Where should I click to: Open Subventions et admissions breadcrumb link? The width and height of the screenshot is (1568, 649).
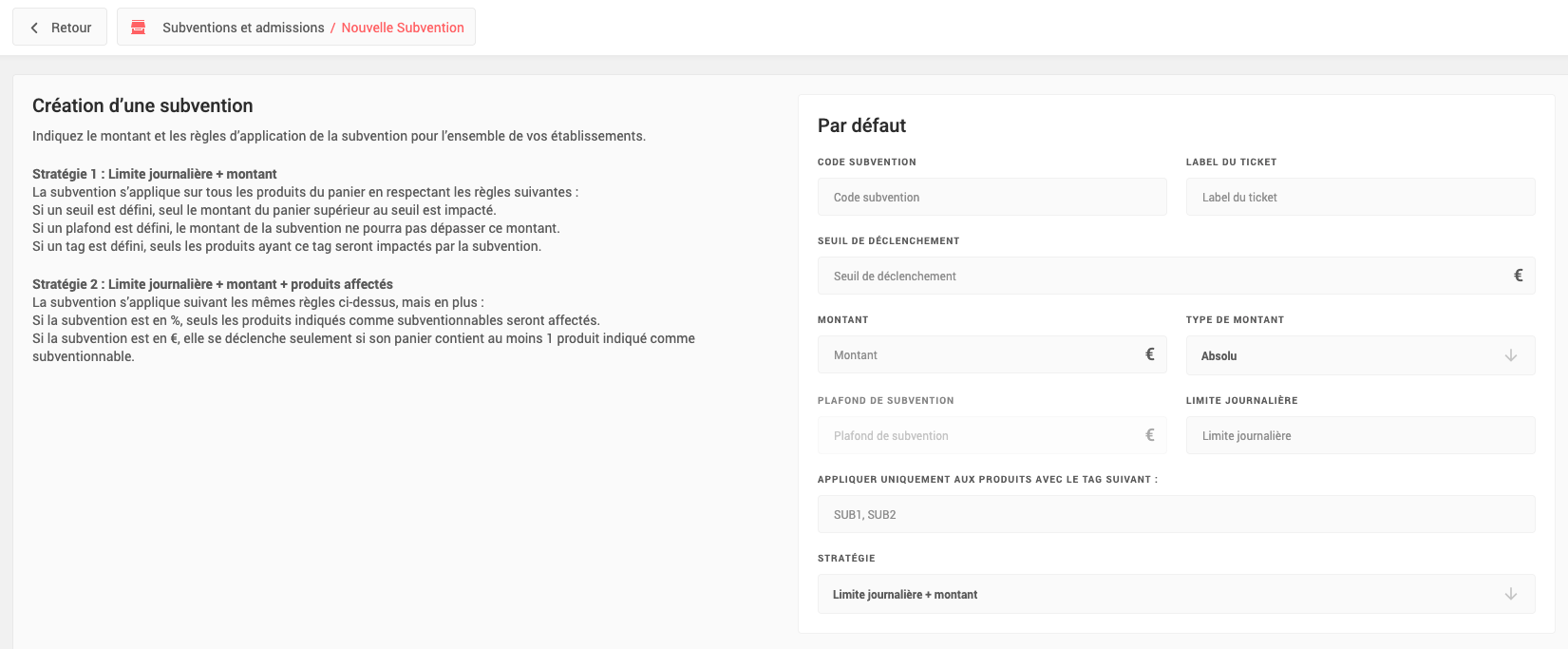coord(243,28)
